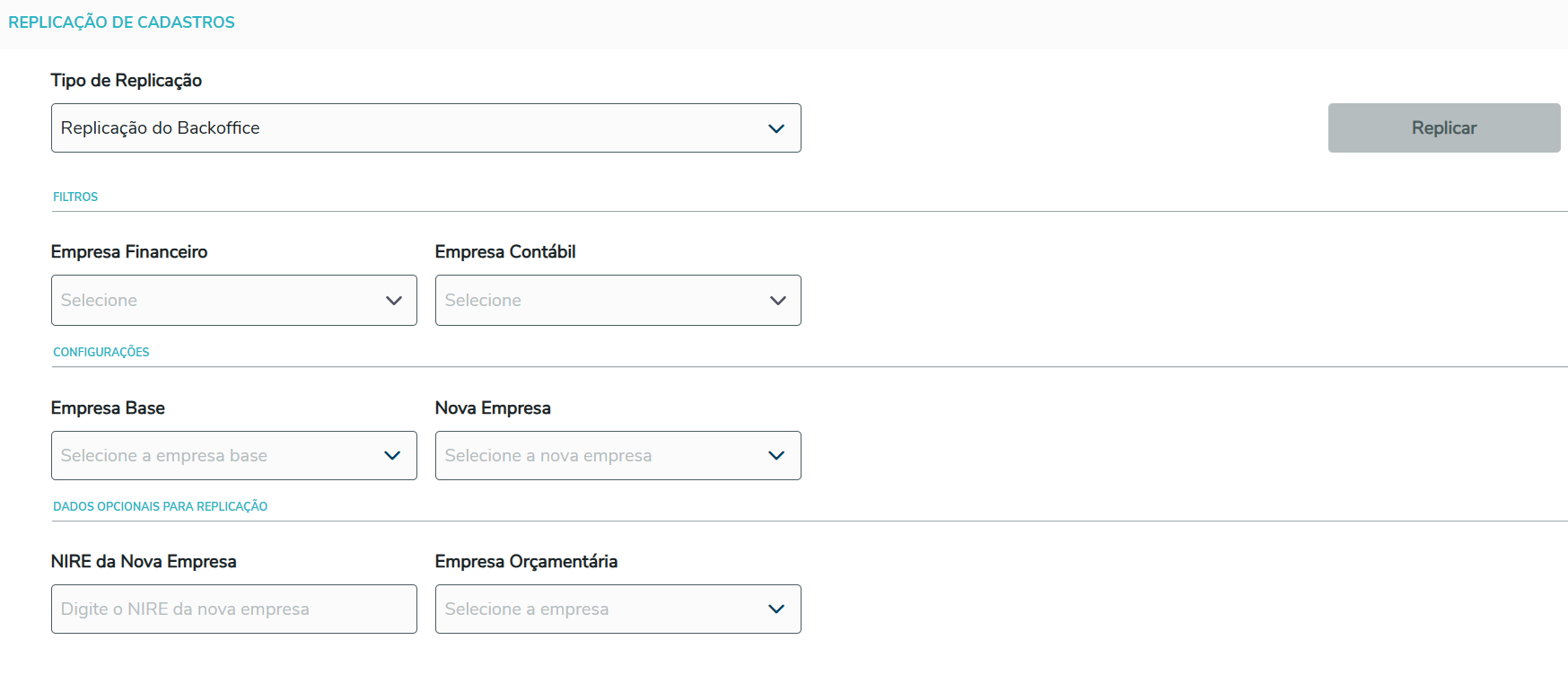Screen dimensions: 1568x675
Task: Open the 'Selecione a empresa base' combo box
Action: point(215,456)
